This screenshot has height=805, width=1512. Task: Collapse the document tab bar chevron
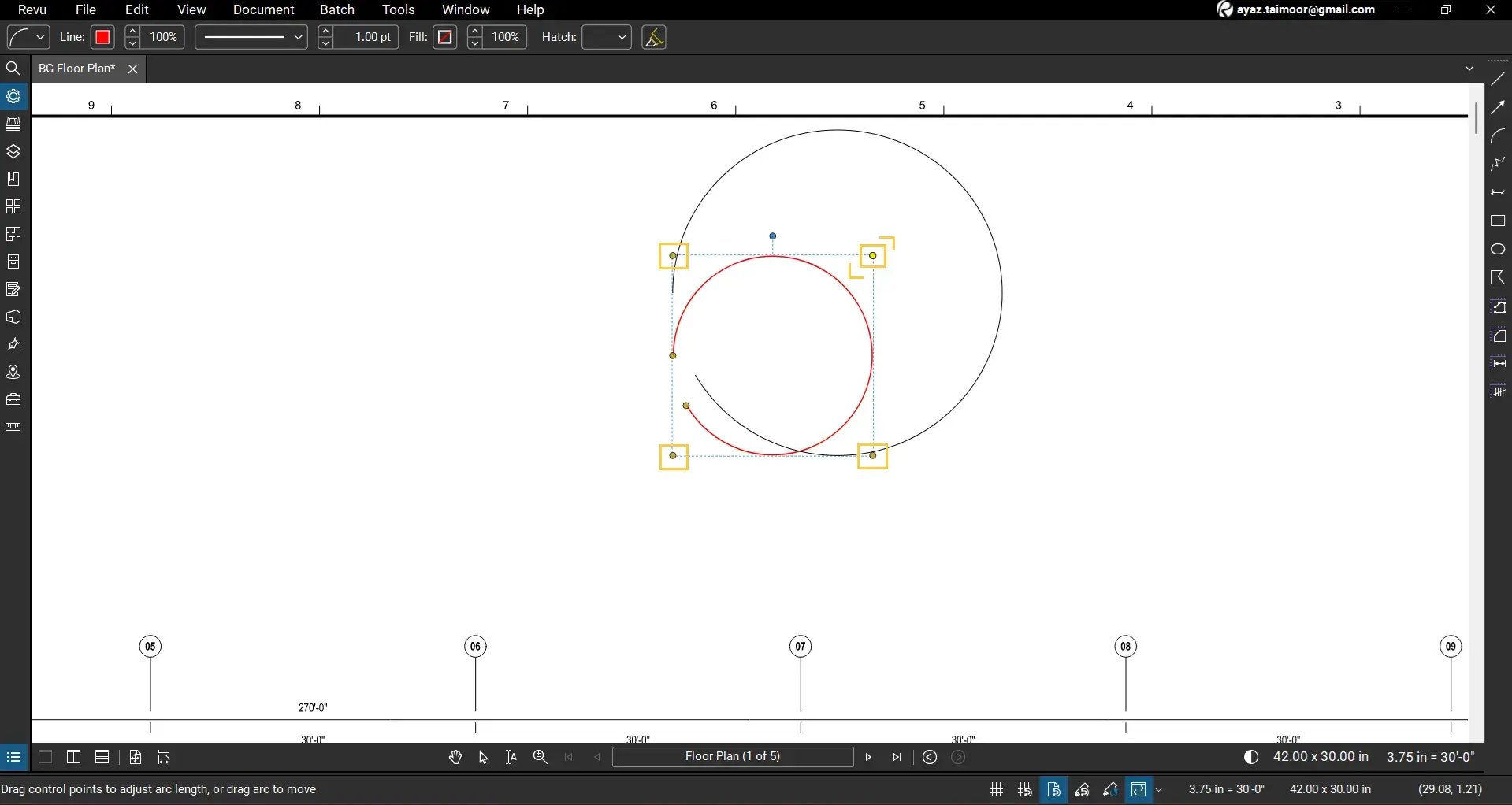tap(1469, 69)
